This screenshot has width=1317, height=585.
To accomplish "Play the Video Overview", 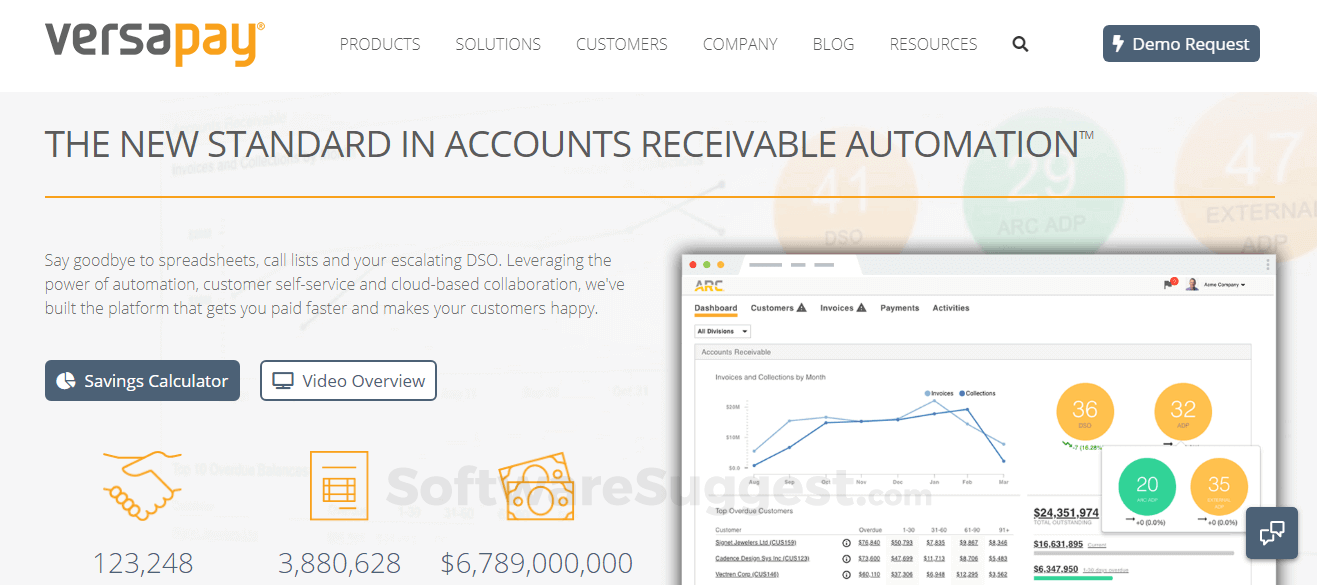I will [348, 381].
